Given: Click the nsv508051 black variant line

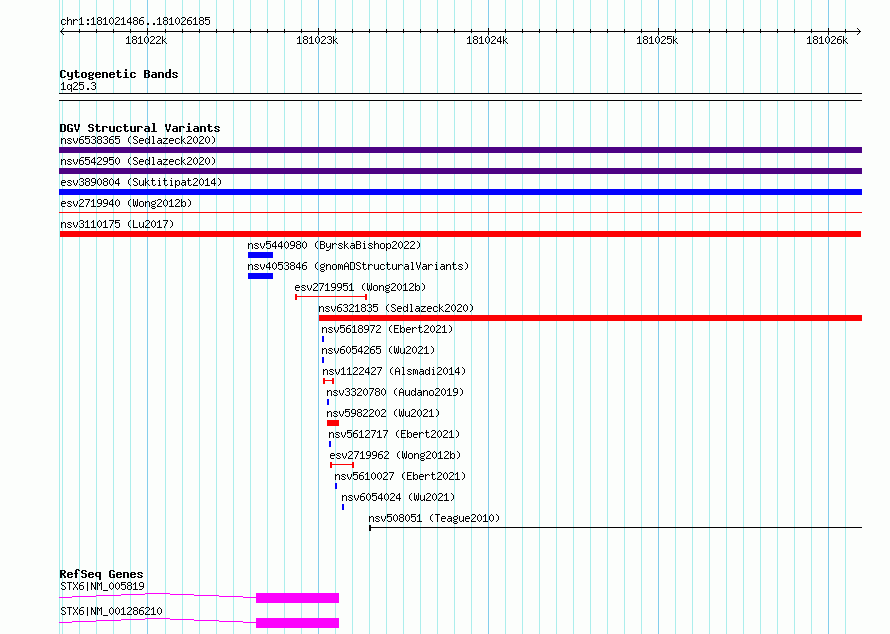Looking at the screenshot, I should coord(615,528).
